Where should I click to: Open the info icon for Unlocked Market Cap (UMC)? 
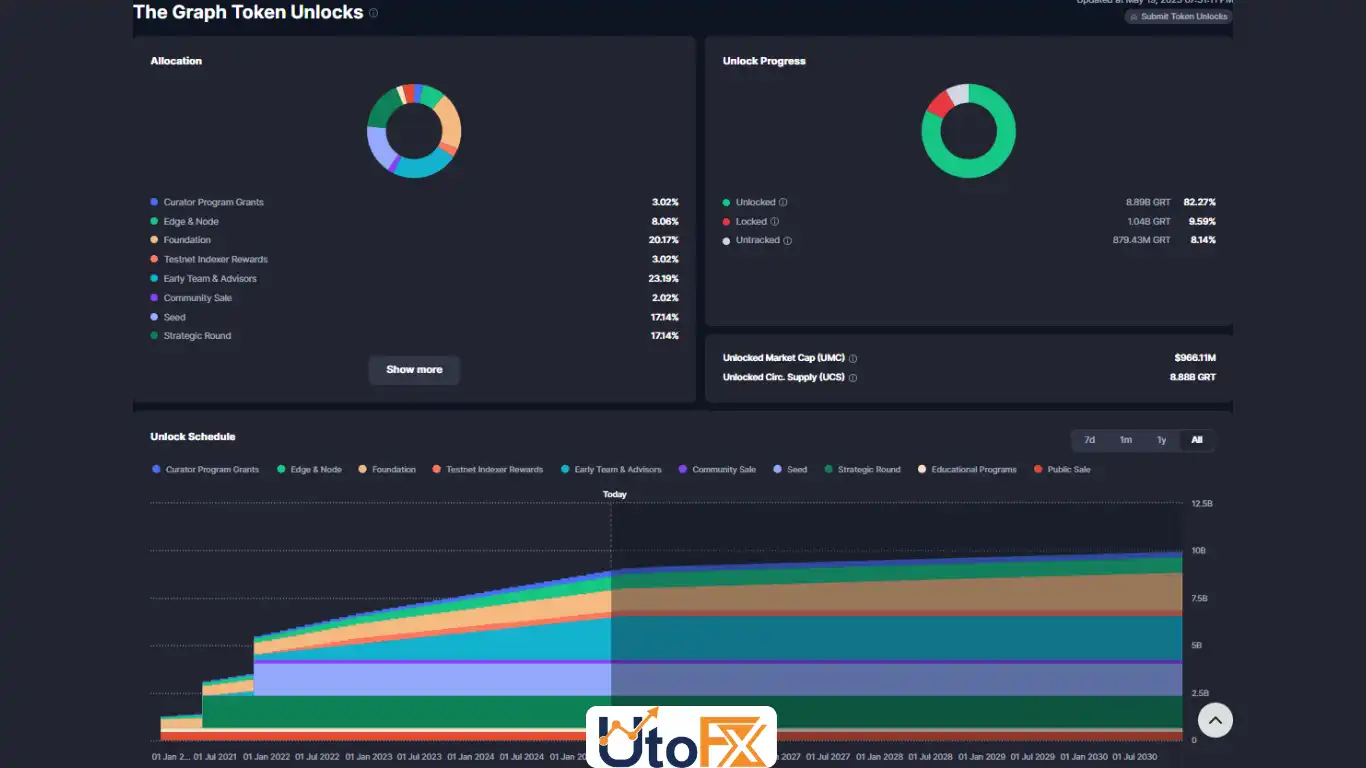click(853, 358)
